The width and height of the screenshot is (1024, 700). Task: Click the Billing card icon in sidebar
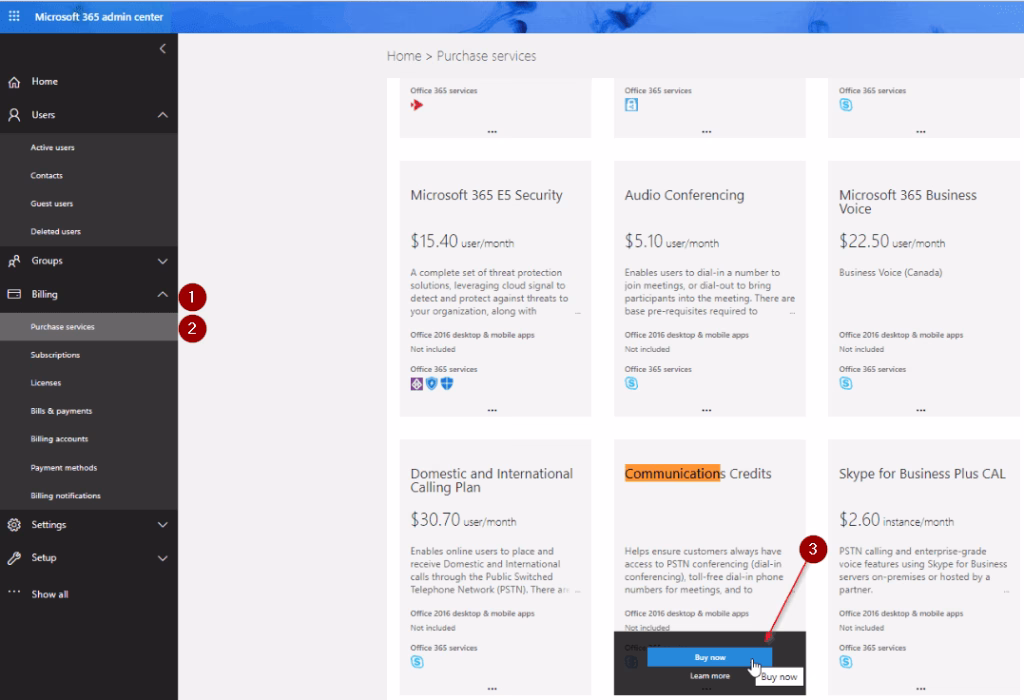(x=14, y=294)
